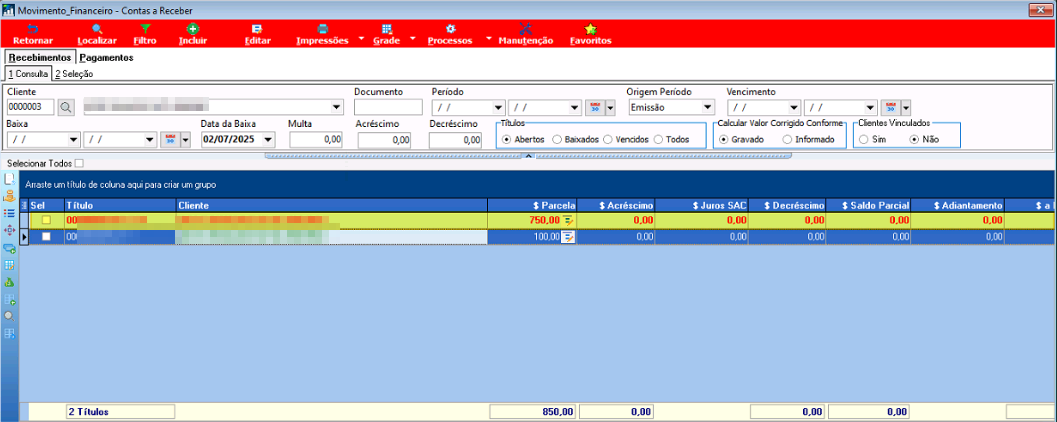Image resolution: width=1057 pixels, height=422 pixels.
Task: Sort by the $ Parcela column header
Action: pos(531,205)
